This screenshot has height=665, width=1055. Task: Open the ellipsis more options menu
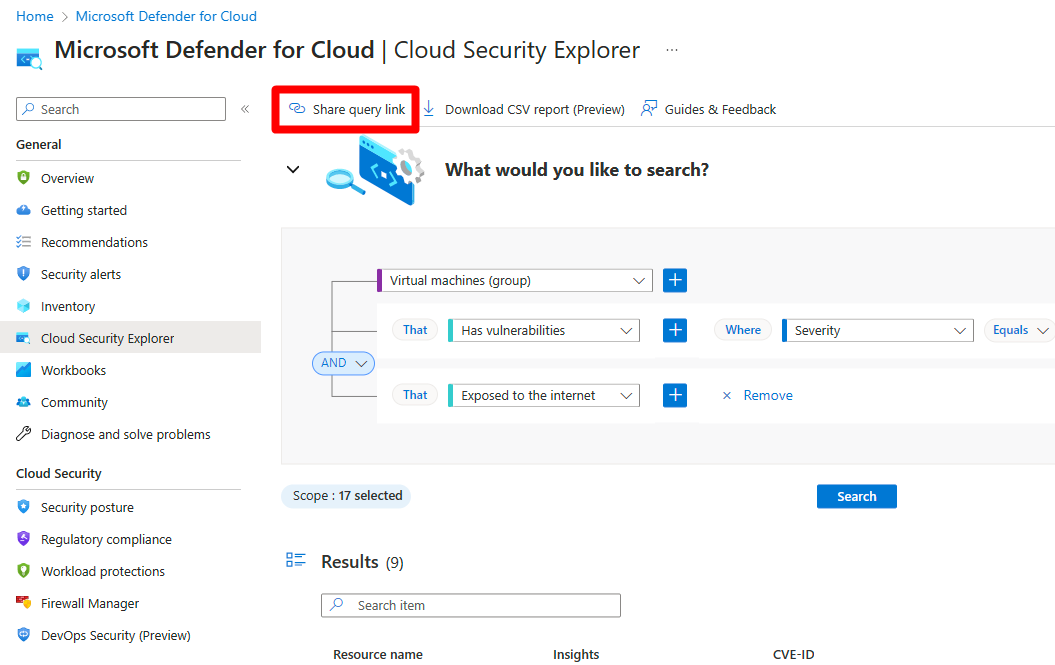click(671, 50)
